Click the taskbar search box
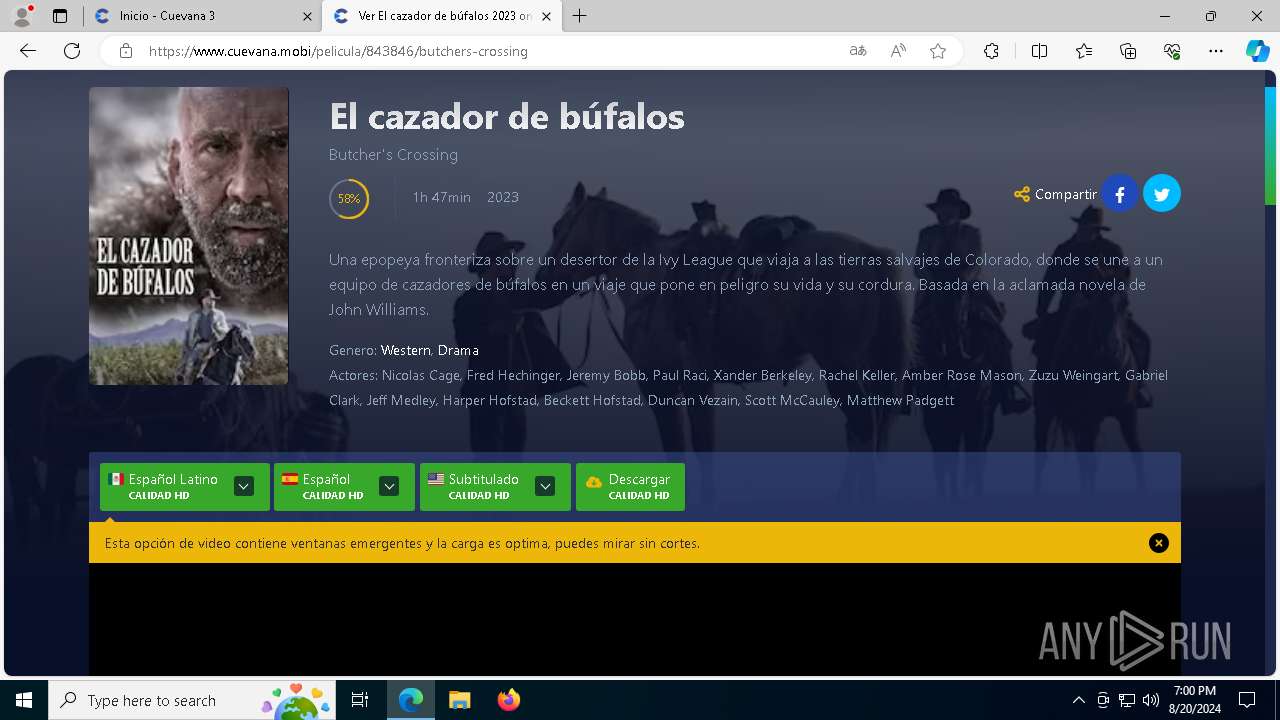The image size is (1280, 720). click(x=190, y=700)
